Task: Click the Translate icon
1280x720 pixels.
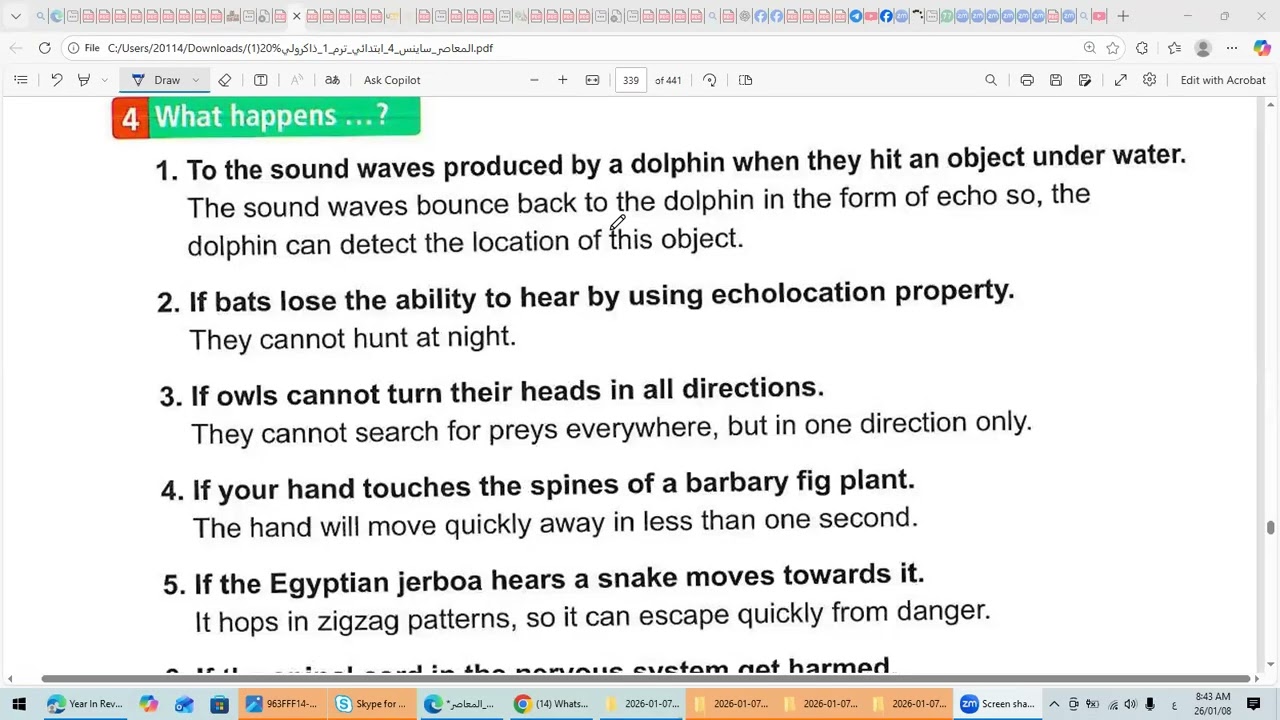Action: pos(332,80)
